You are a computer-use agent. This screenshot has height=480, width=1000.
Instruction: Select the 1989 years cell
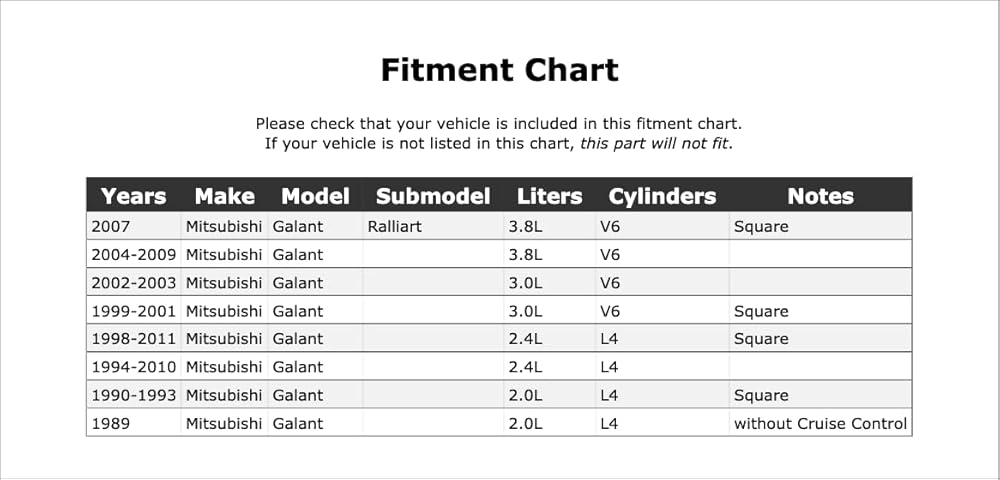pyautogui.click(x=109, y=423)
